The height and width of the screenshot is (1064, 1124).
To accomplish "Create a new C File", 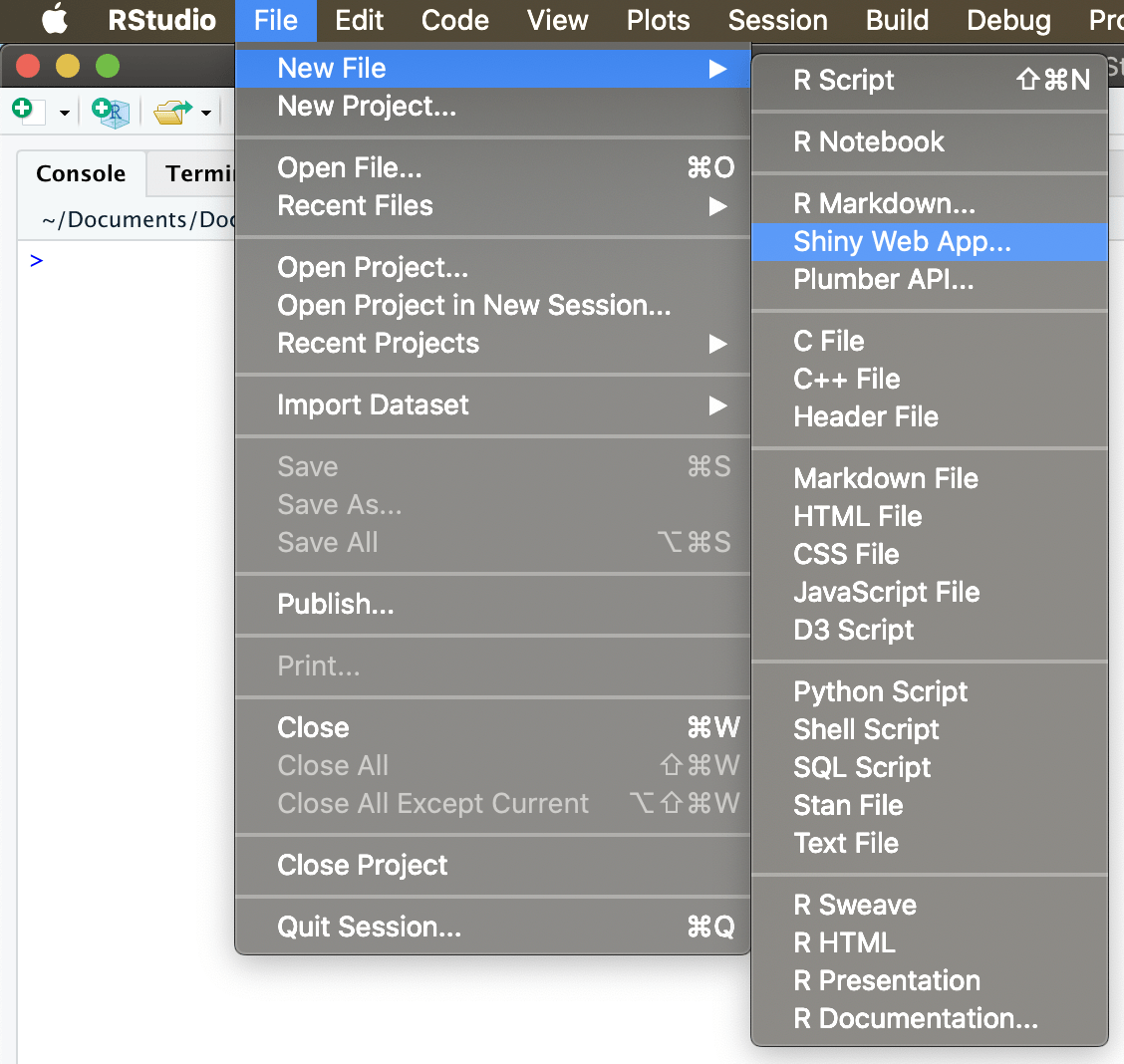I will tap(930, 341).
